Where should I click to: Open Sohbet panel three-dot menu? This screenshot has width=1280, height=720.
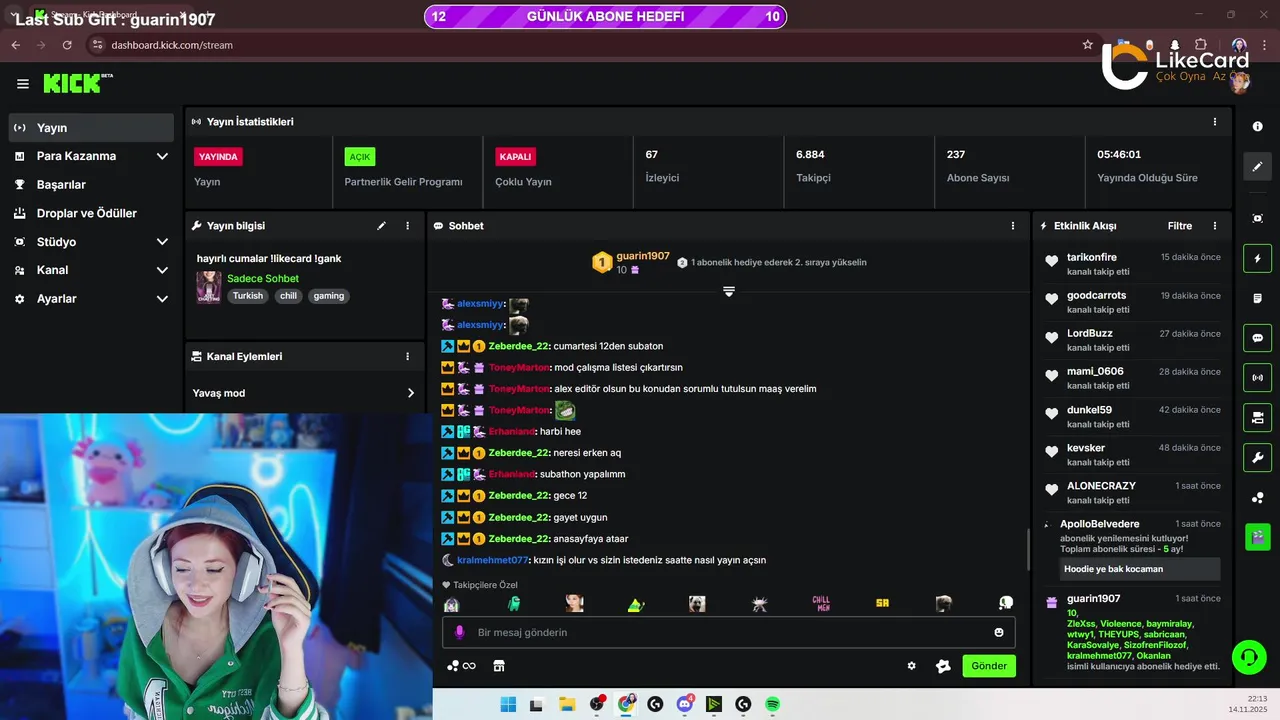click(x=1012, y=226)
